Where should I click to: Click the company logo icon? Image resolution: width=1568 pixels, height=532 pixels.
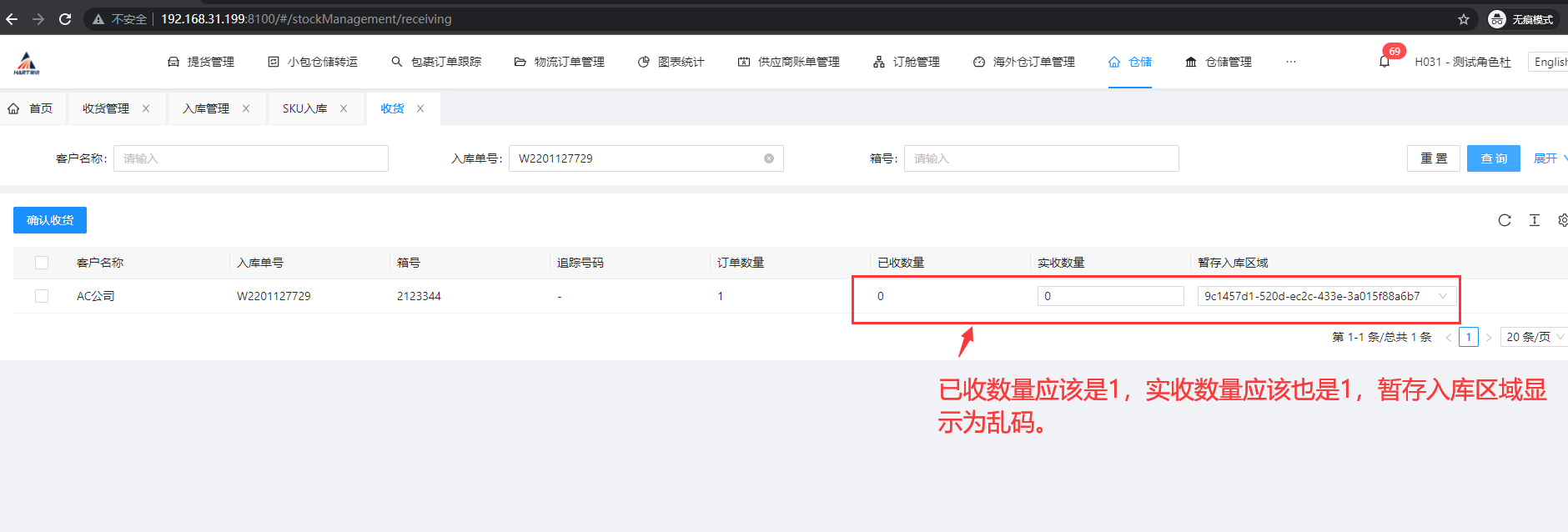point(27,63)
